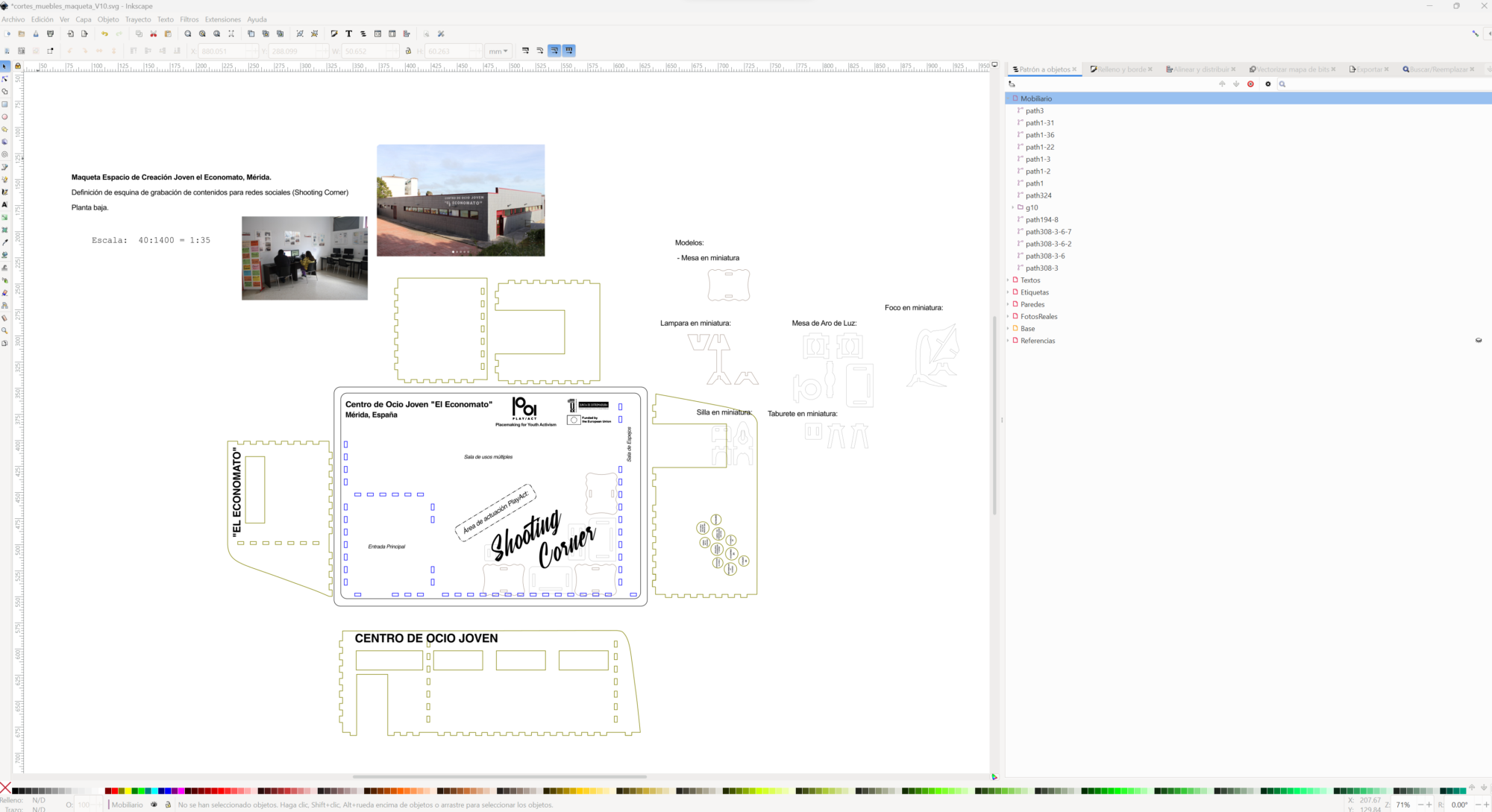Select the Text tool in toolbox

pyautogui.click(x=4, y=204)
